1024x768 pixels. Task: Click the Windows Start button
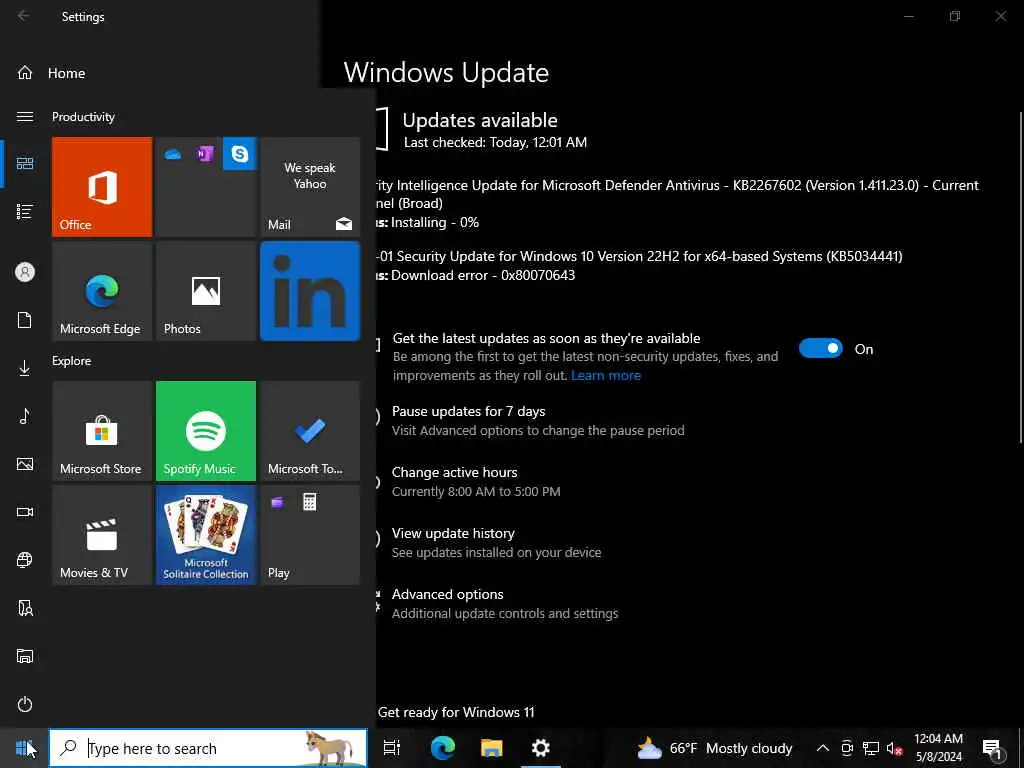[24, 748]
